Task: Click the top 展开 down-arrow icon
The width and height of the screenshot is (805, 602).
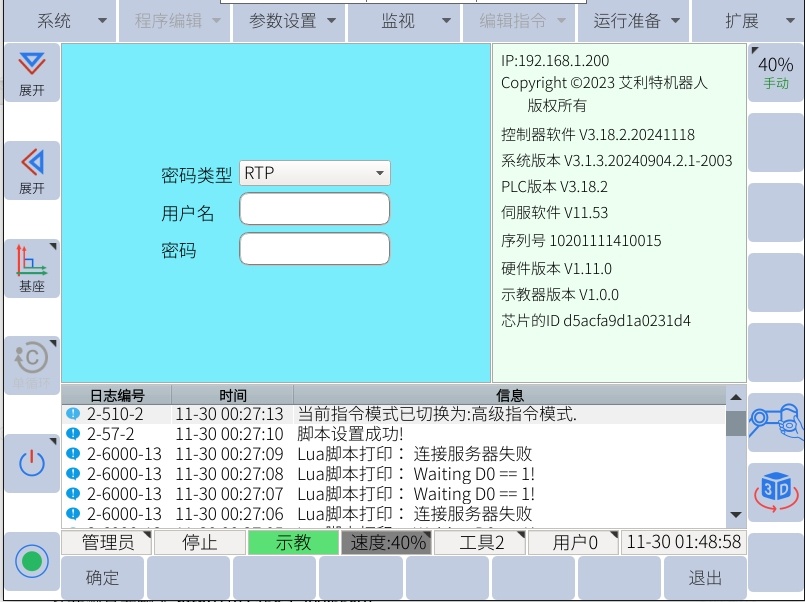Action: click(32, 73)
